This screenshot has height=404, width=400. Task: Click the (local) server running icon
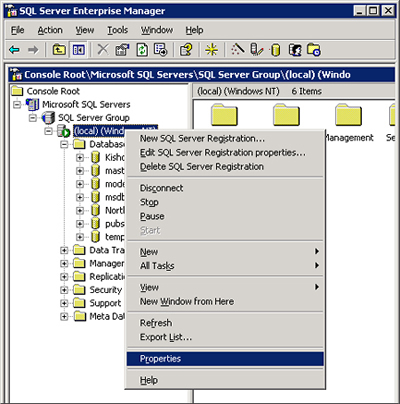click(x=64, y=131)
